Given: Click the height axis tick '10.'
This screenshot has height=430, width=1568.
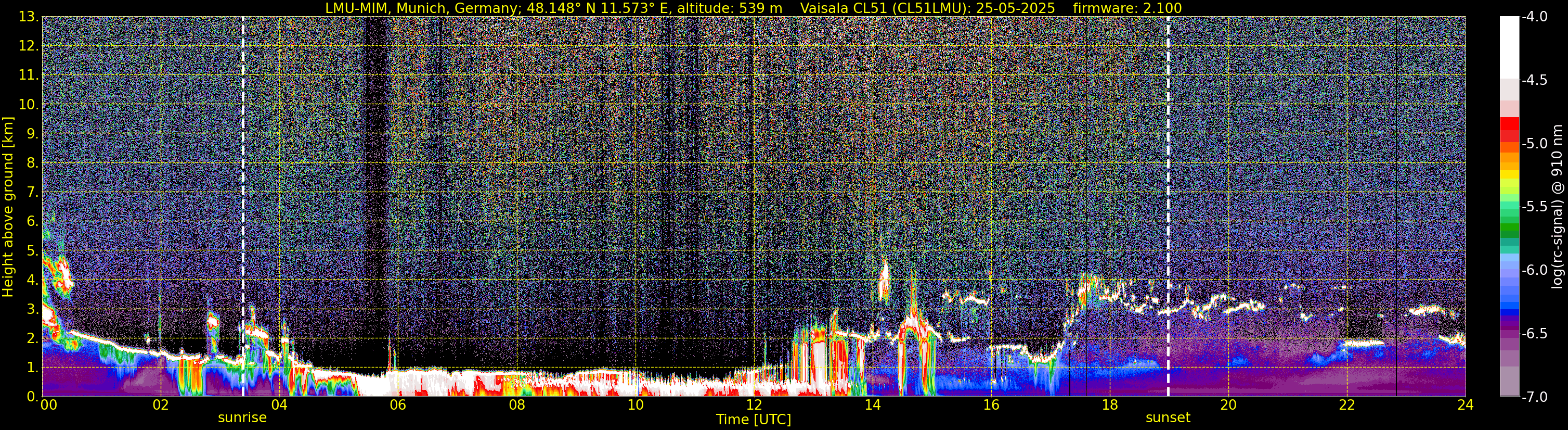Looking at the screenshot, I should (29, 105).
